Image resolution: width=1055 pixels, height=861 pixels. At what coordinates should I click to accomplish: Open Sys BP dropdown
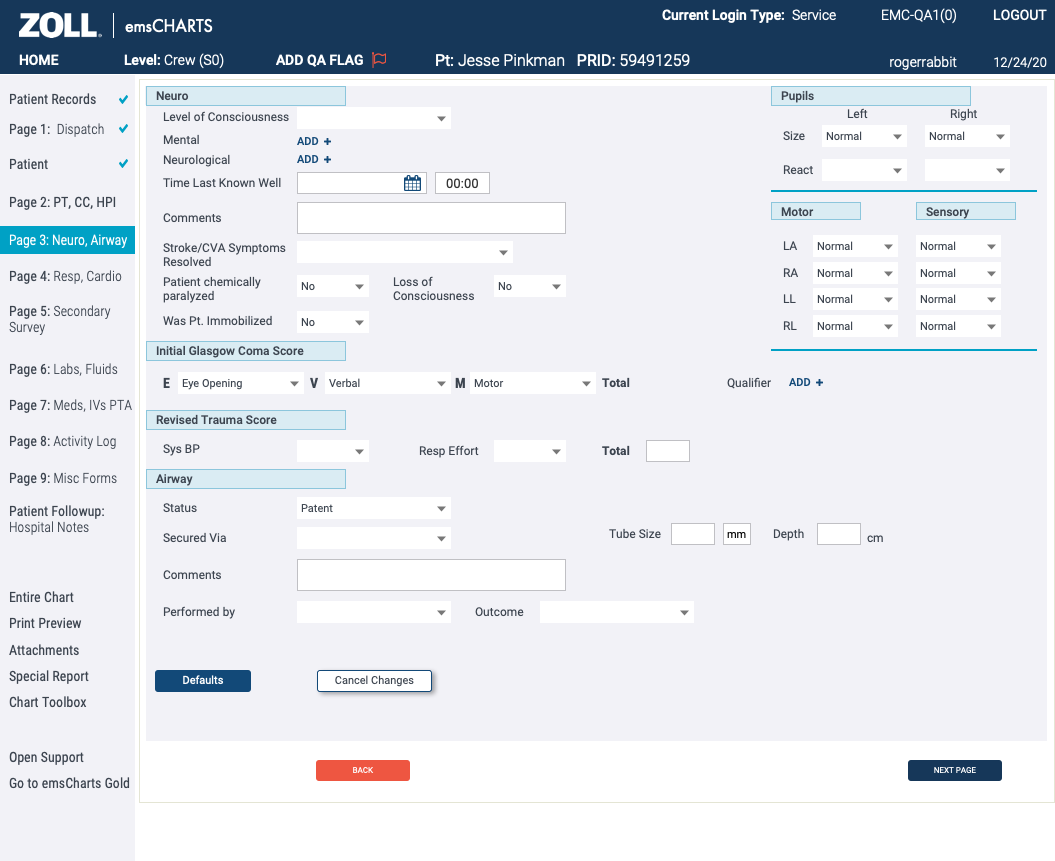332,451
